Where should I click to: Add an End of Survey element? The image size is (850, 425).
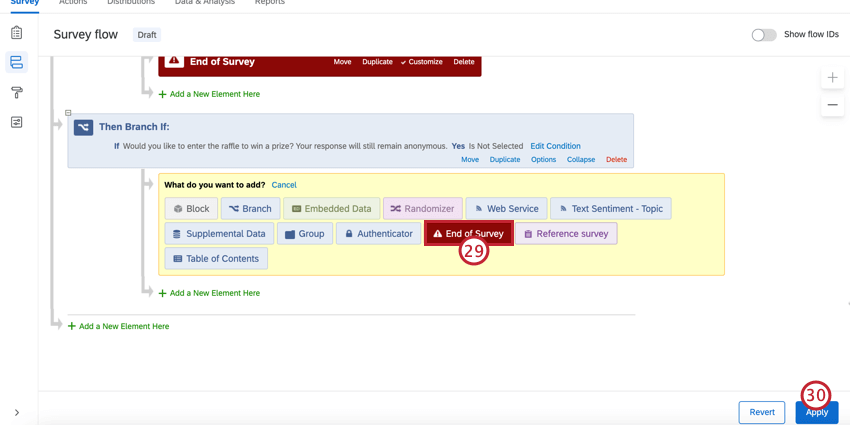coord(469,234)
